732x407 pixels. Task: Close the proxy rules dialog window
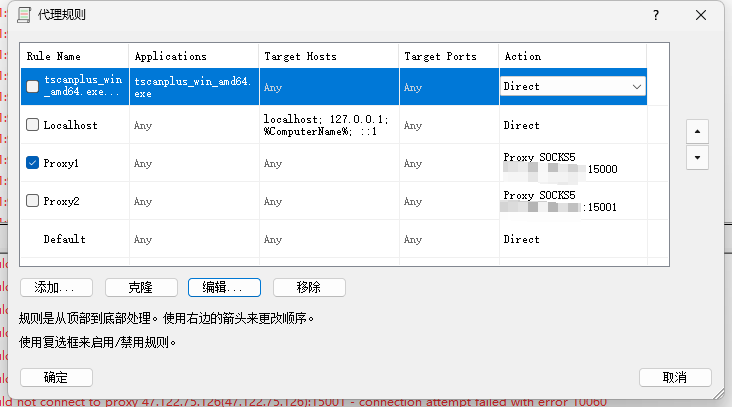pyautogui.click(x=706, y=16)
